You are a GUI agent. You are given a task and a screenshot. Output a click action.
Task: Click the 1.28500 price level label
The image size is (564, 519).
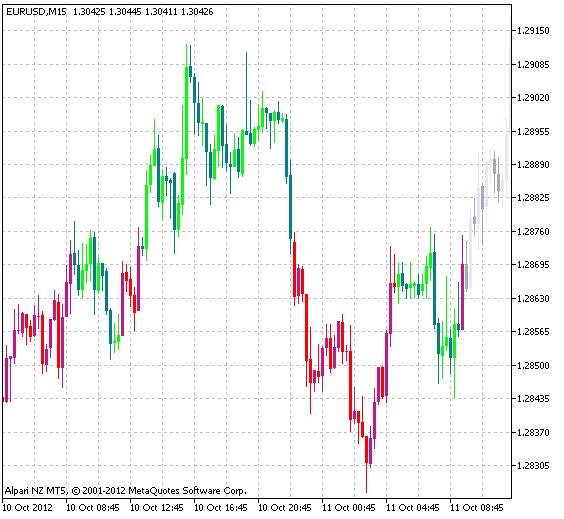click(533, 365)
